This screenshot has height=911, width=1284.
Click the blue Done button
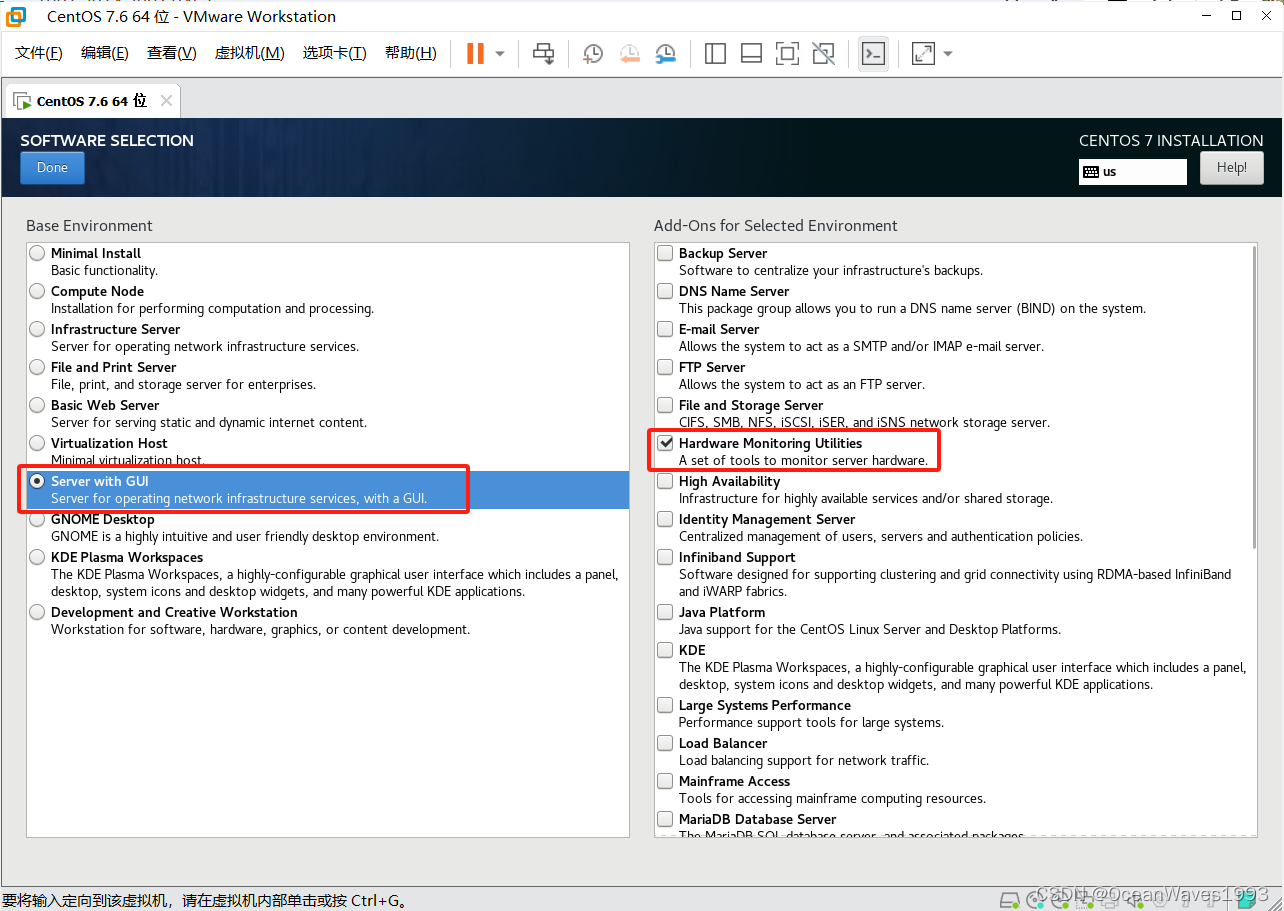(52, 168)
